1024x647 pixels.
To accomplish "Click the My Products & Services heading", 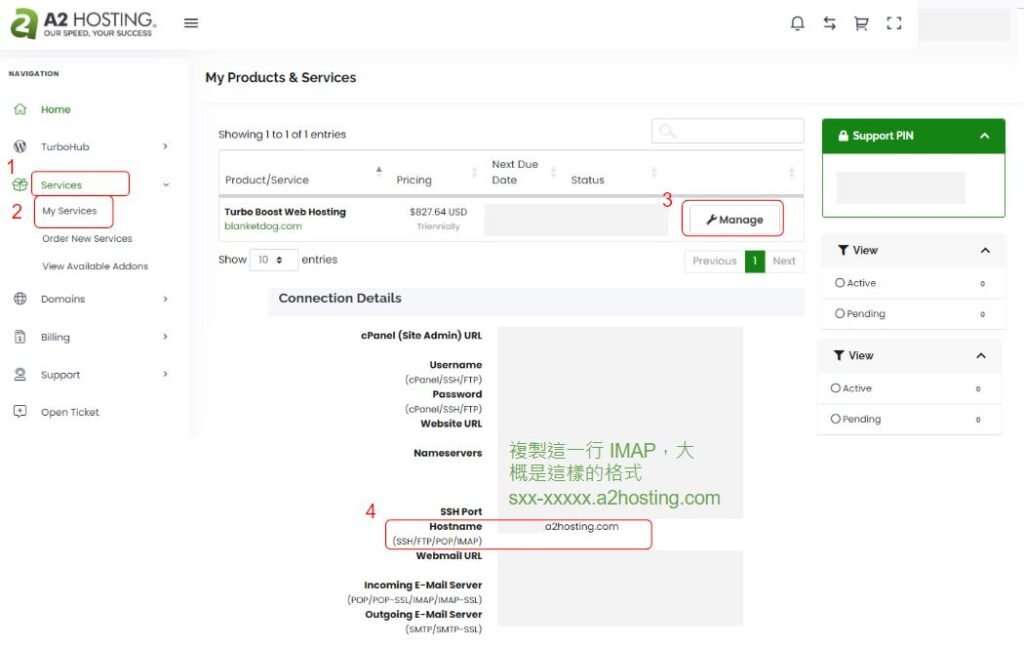I will click(x=281, y=77).
